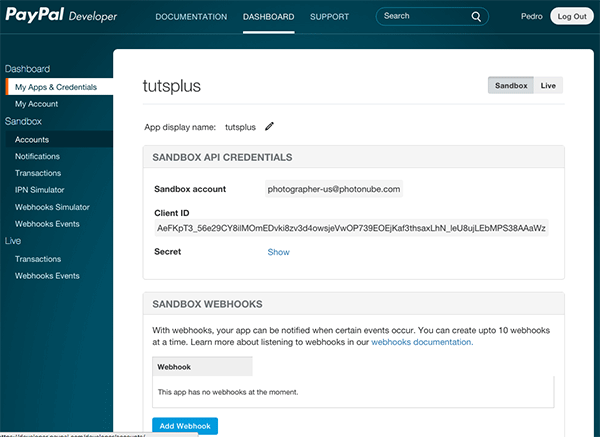Click the Pedro user name
The width and height of the screenshot is (600, 437).
coord(532,16)
